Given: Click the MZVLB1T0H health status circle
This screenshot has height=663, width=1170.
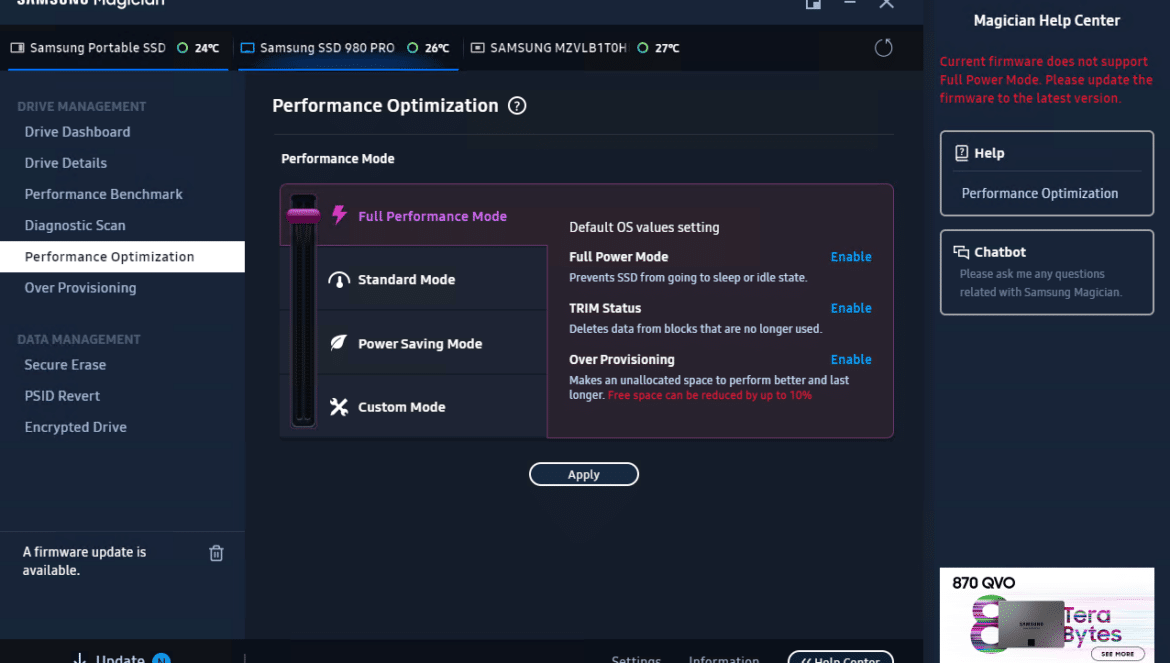Looking at the screenshot, I should (642, 48).
